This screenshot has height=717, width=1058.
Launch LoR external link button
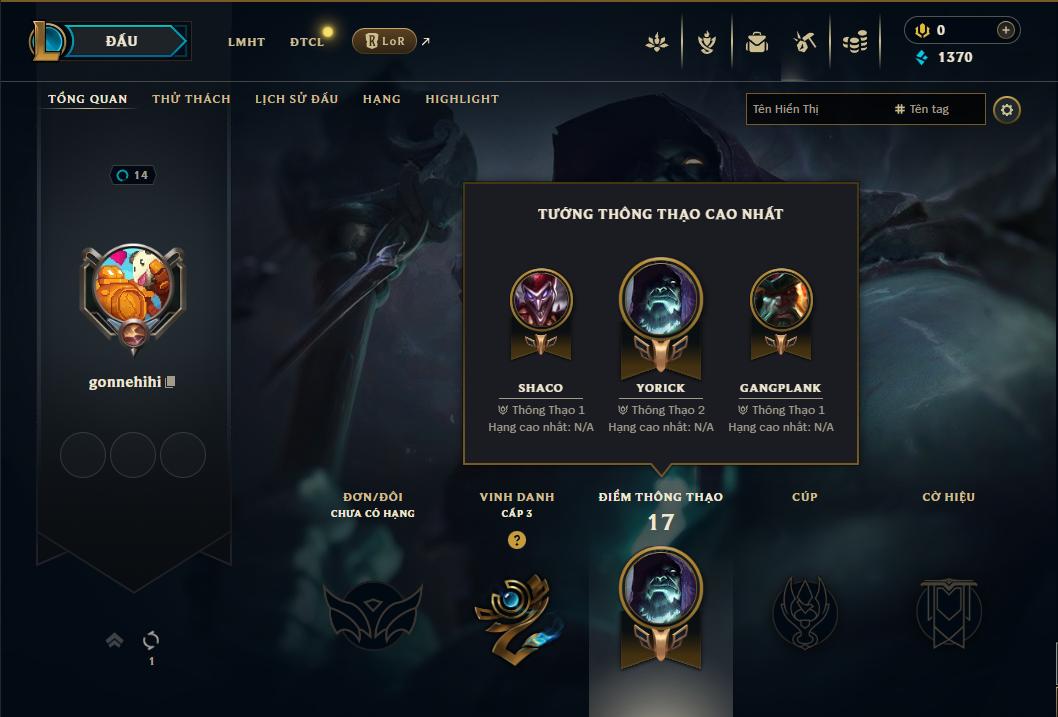[x=384, y=41]
